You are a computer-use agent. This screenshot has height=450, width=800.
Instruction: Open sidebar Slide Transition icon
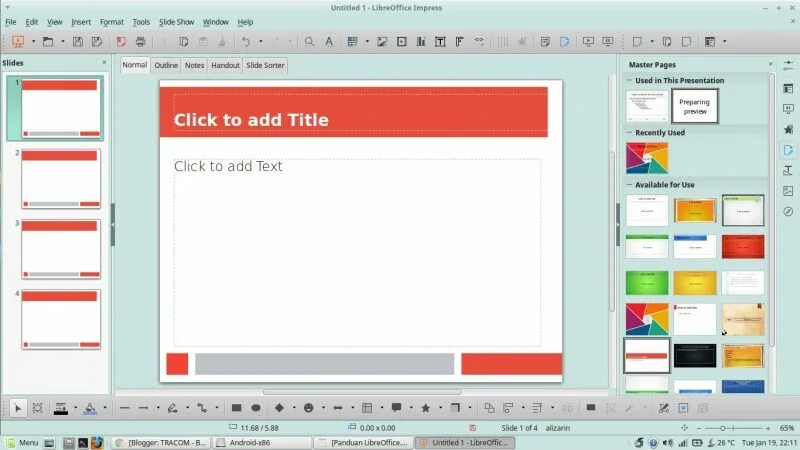(788, 109)
